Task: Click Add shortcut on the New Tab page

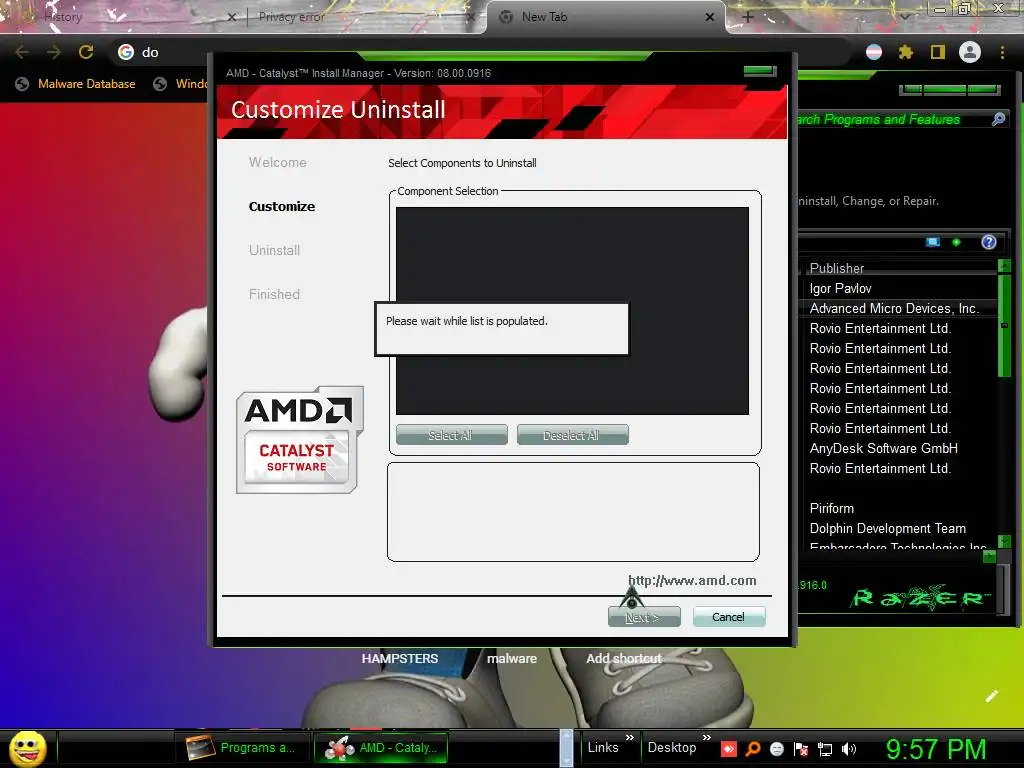Action: [x=624, y=658]
